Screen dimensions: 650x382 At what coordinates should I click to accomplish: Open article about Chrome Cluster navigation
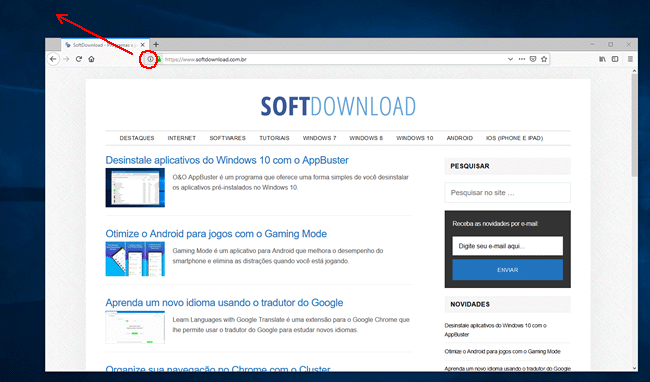[218, 368]
